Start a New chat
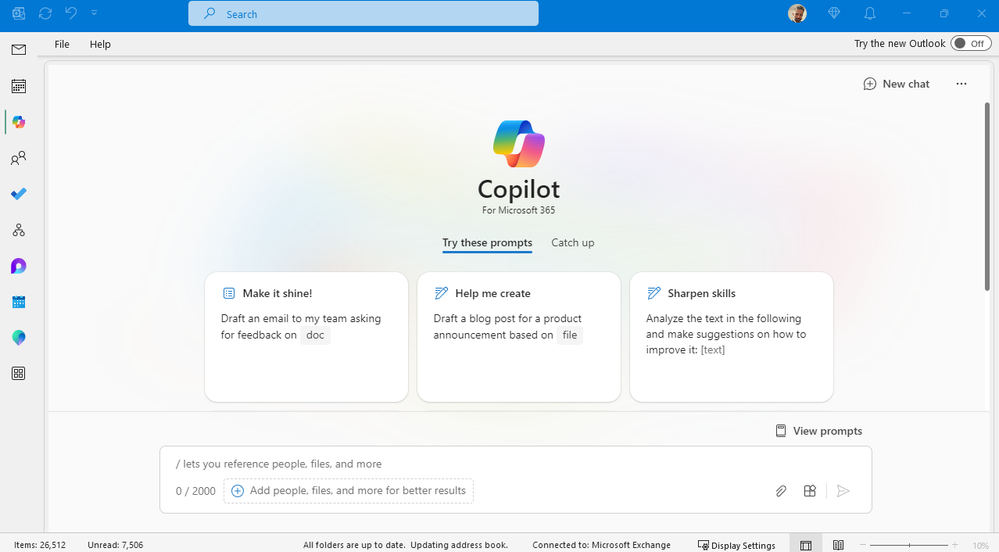The image size is (999, 552). [x=896, y=84]
